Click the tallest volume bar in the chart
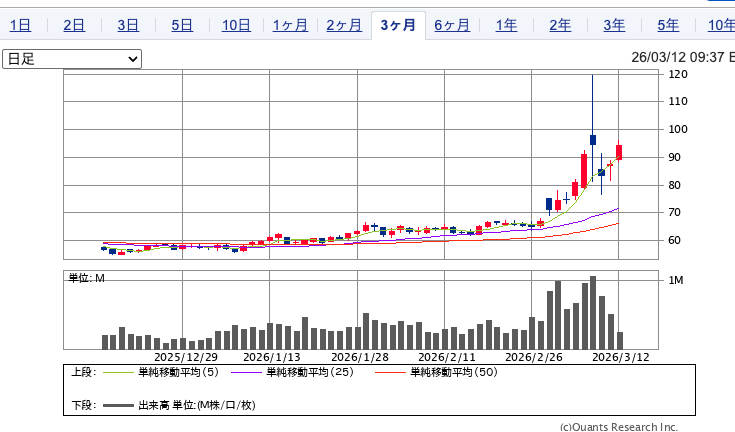Screen dimensions: 735x432 (593, 313)
